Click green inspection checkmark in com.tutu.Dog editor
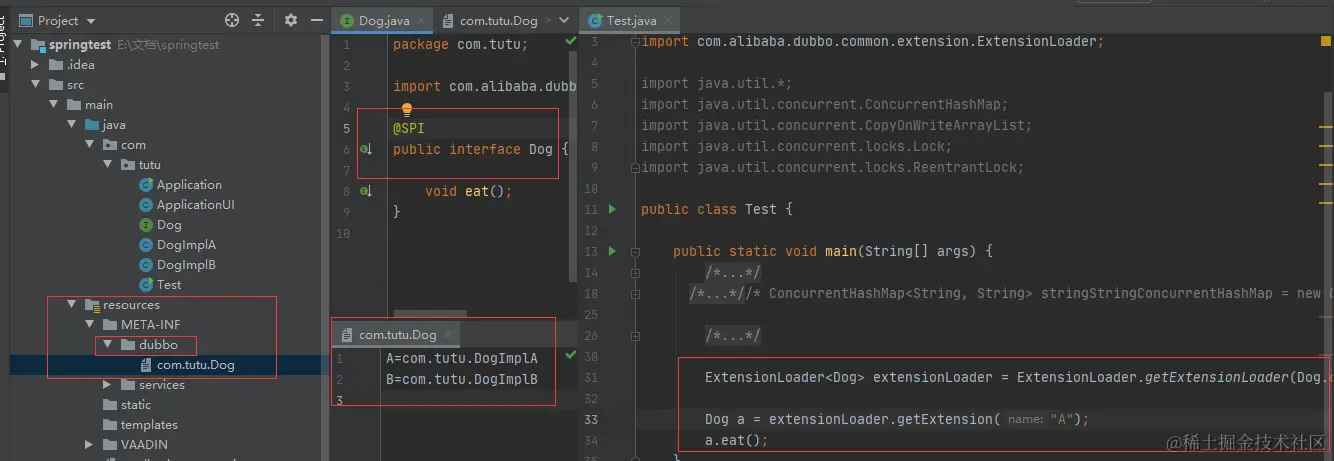The height and width of the screenshot is (461, 1334). pyautogui.click(x=570, y=355)
